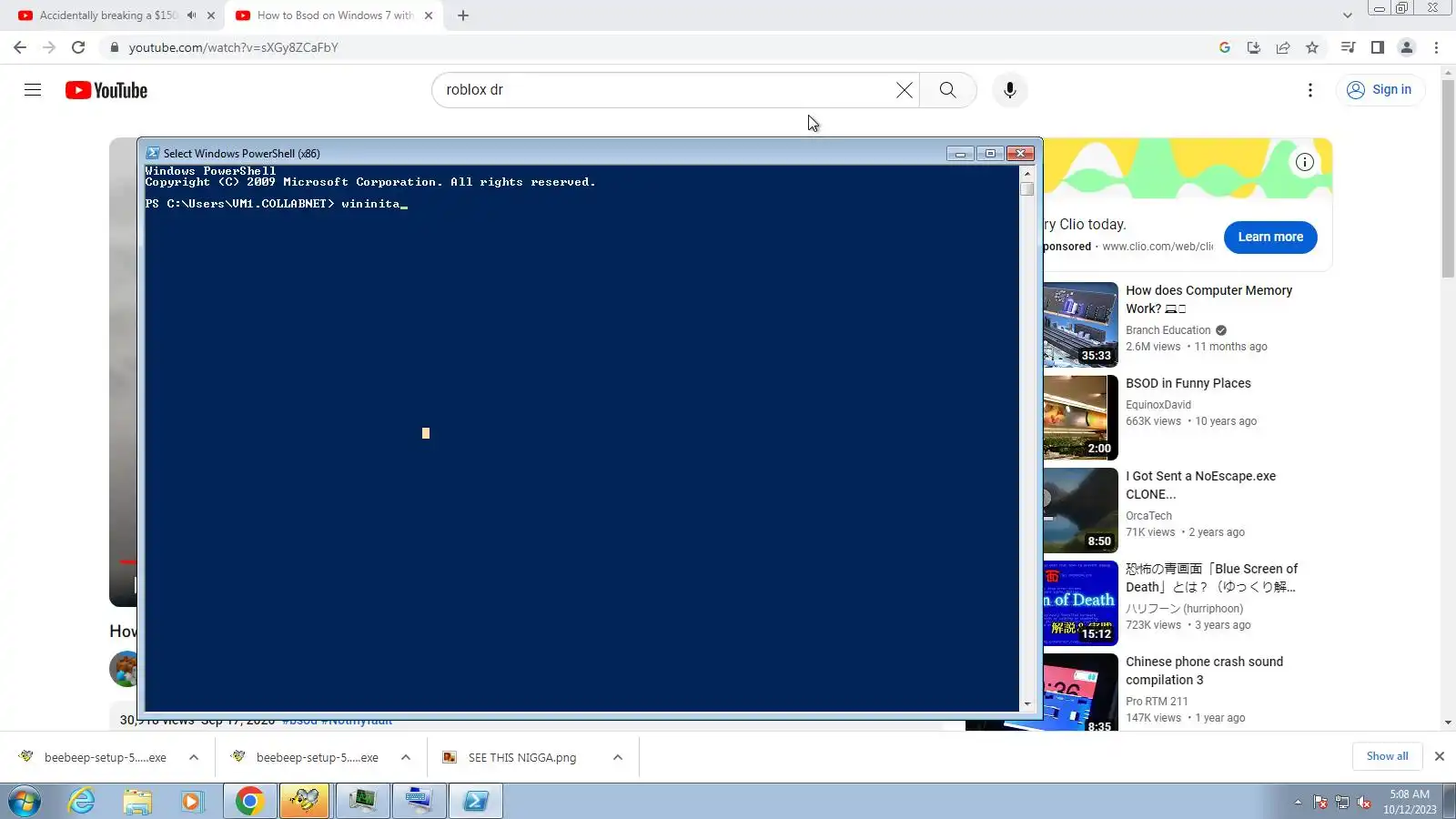Screen dimensions: 1456x819
Task: Open 'BSOD in Funny Places' video title
Action: [1188, 383]
